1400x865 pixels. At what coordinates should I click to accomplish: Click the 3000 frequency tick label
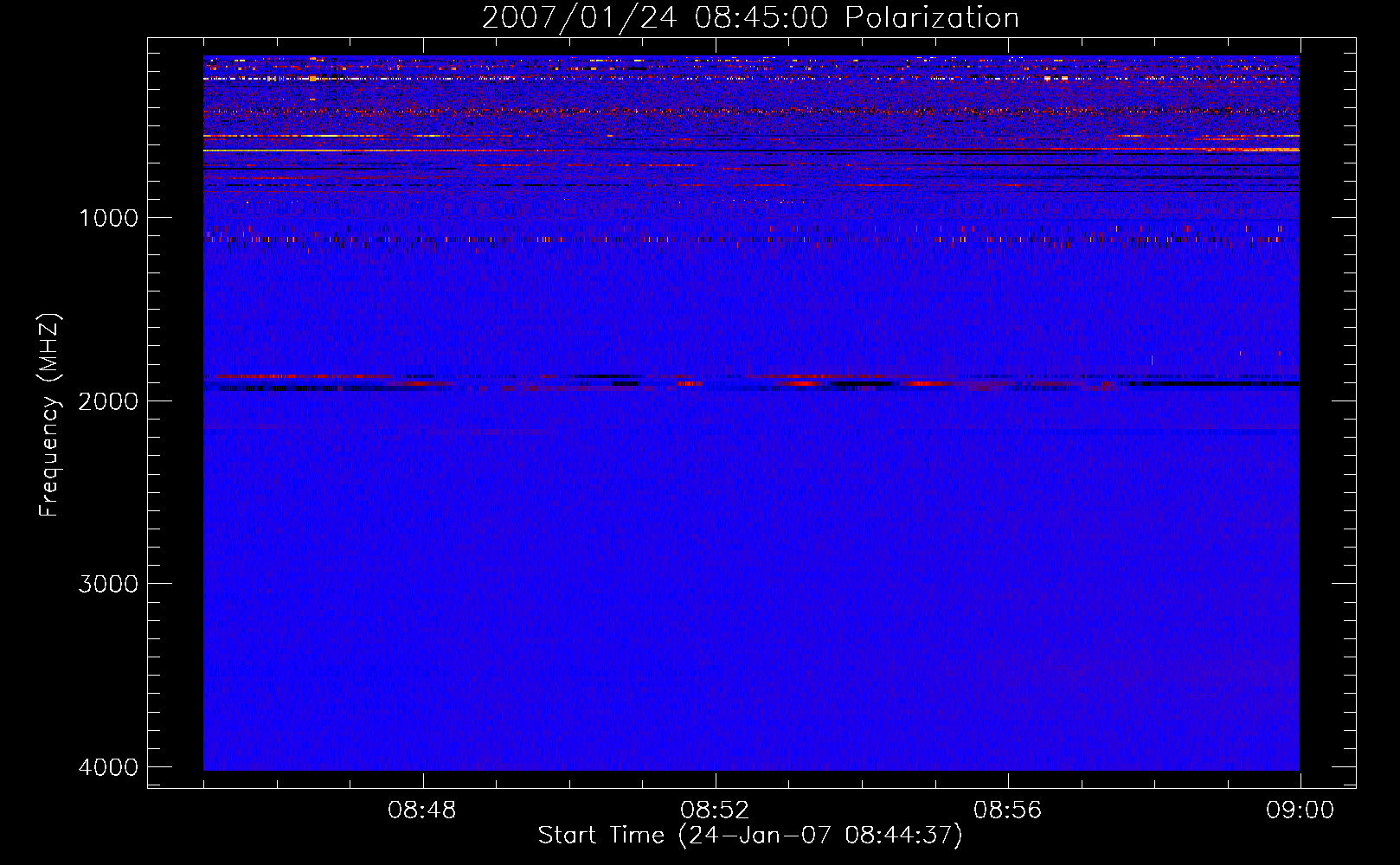pos(108,584)
